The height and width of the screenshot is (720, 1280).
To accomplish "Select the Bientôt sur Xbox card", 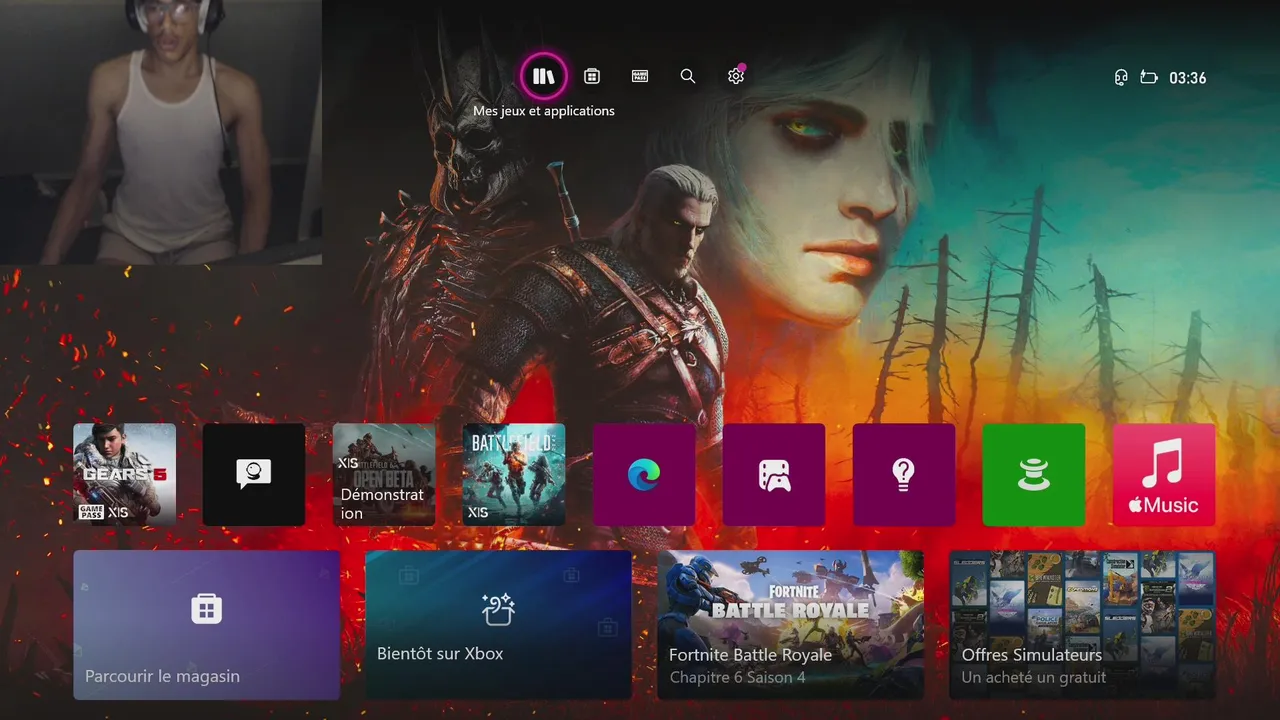I will point(498,625).
